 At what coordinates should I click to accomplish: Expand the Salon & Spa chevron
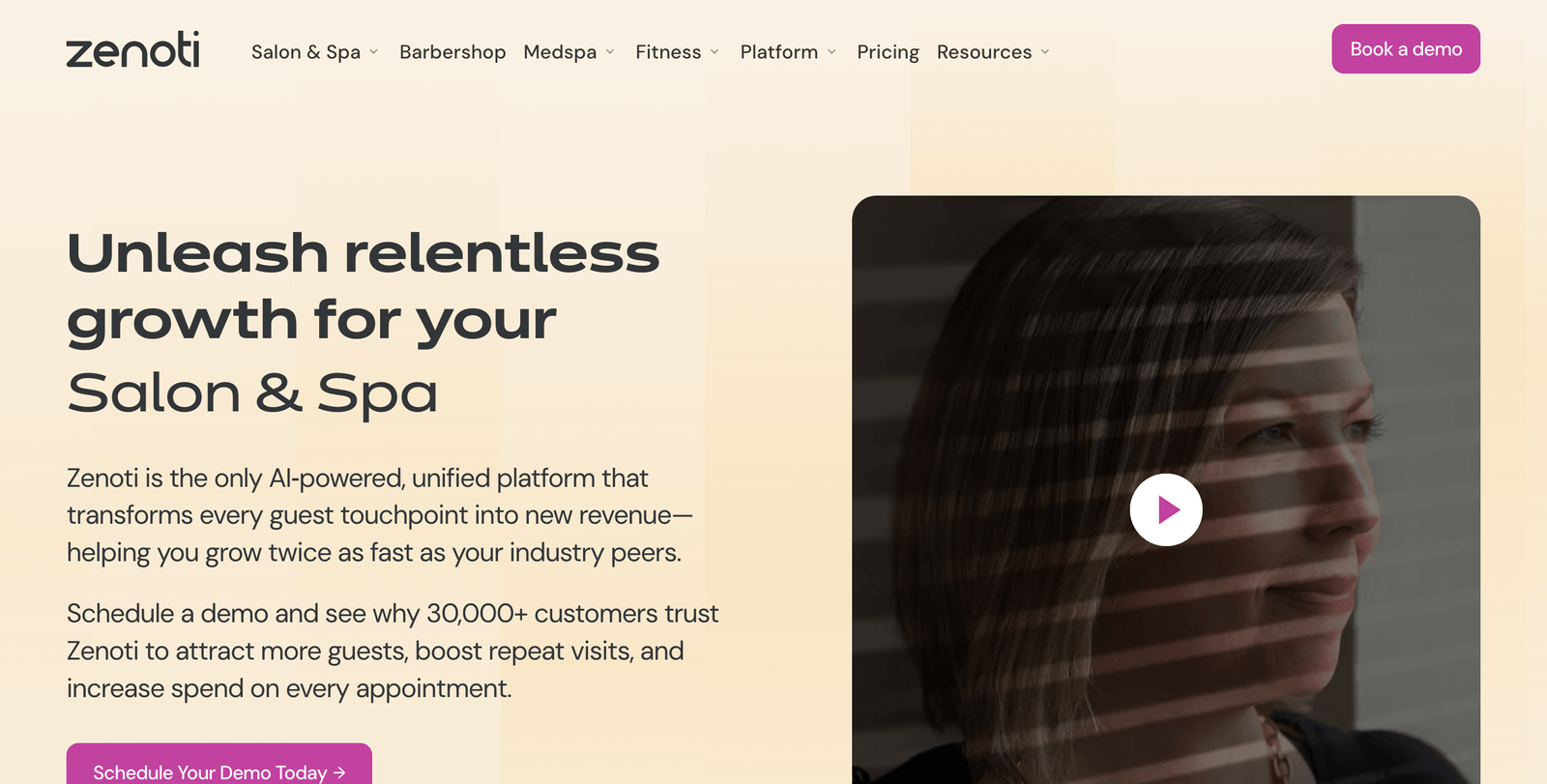(373, 52)
